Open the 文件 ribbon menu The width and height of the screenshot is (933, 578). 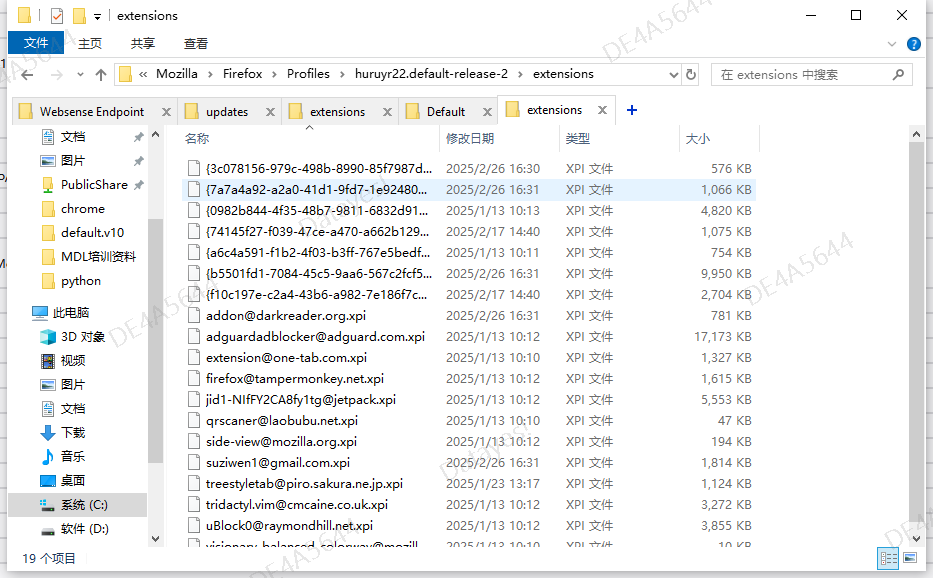36,43
